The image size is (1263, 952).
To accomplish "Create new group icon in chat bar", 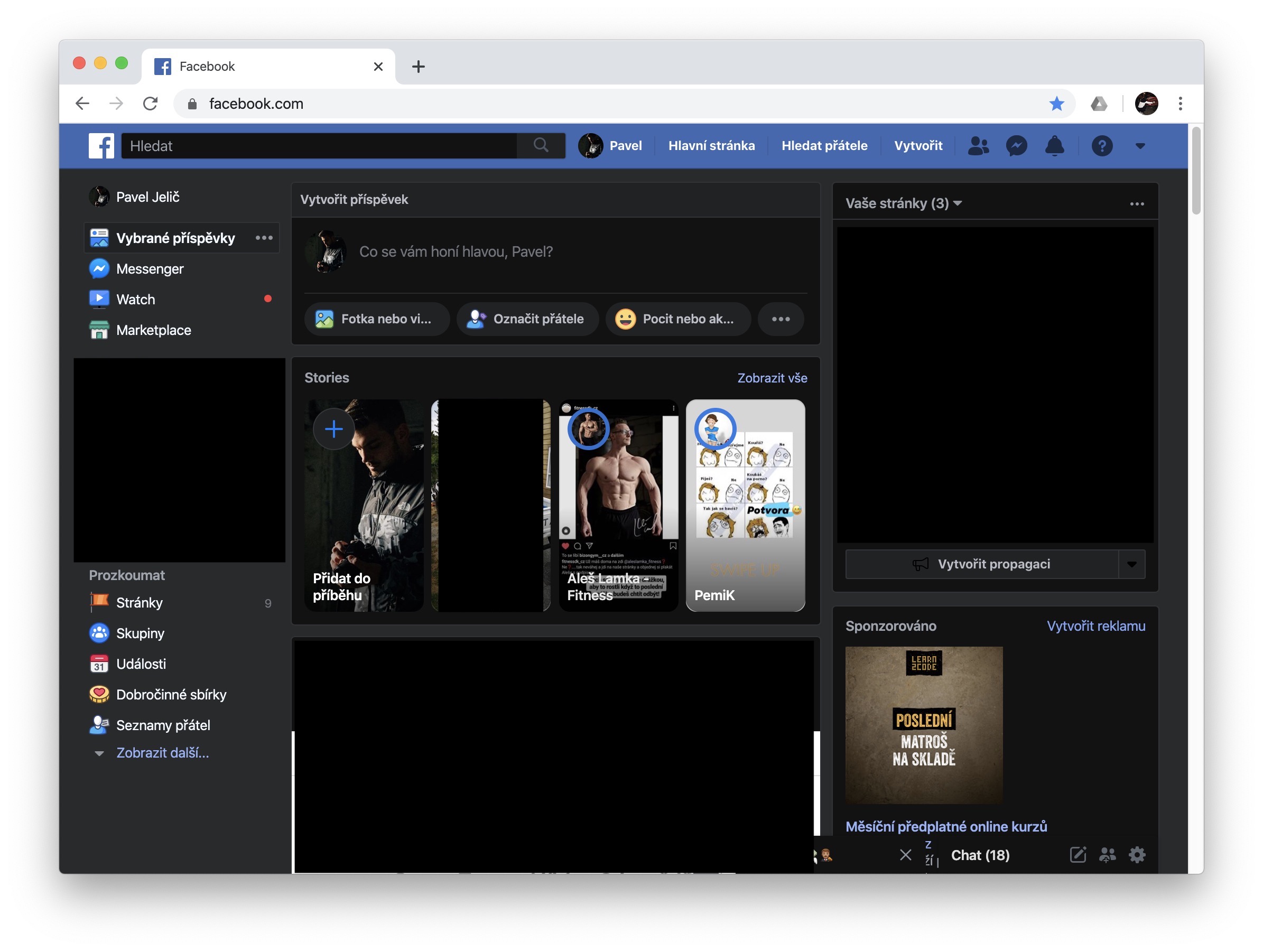I will tap(1107, 854).
